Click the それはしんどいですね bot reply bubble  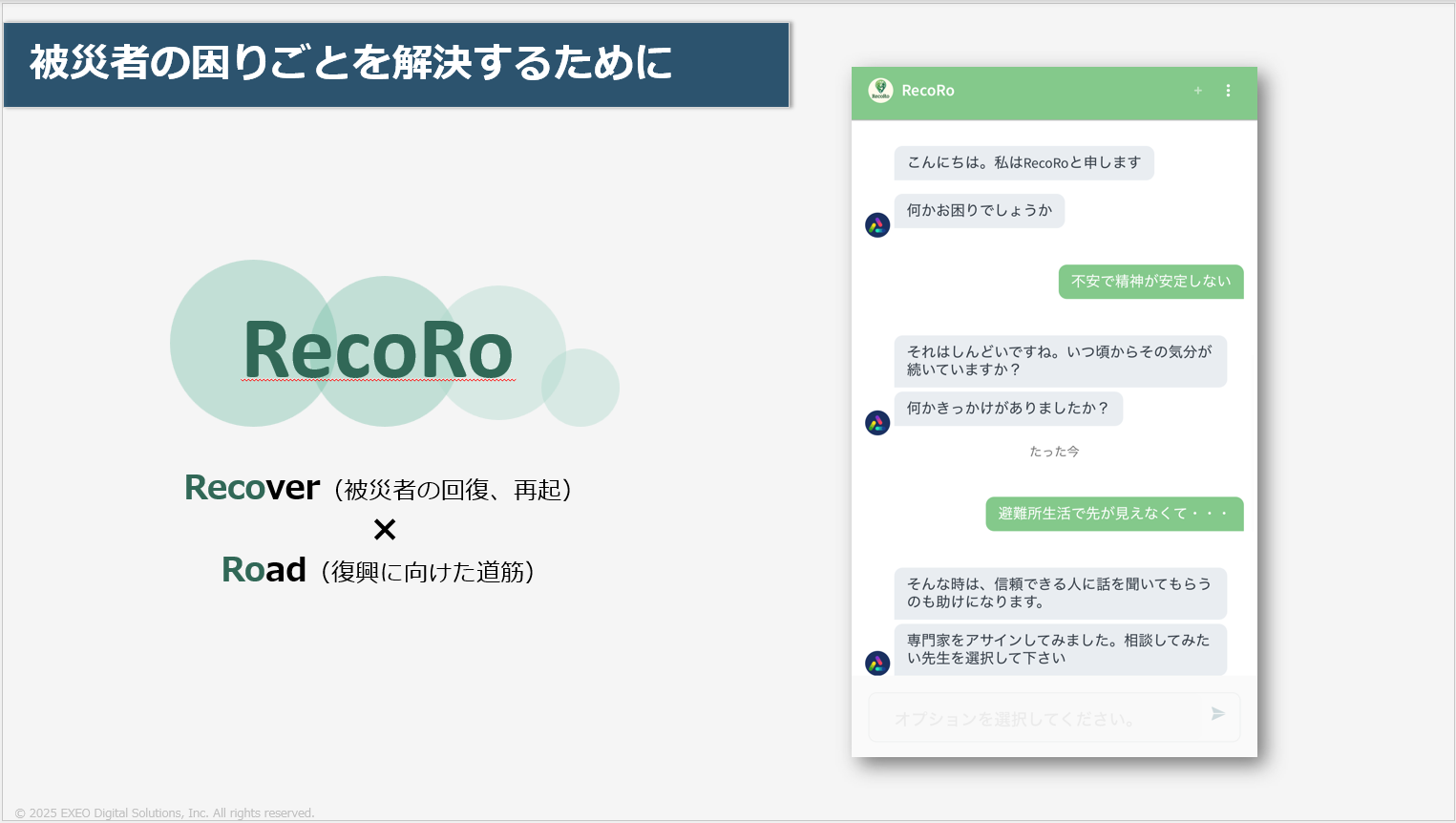1059,361
